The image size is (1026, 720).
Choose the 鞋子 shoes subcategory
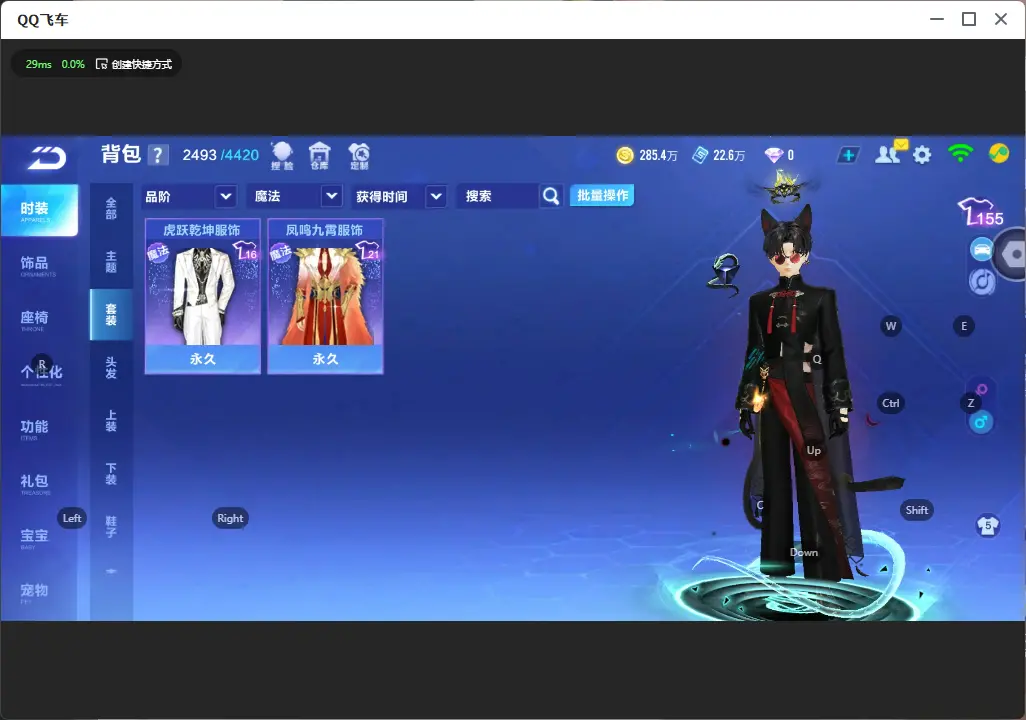[111, 527]
